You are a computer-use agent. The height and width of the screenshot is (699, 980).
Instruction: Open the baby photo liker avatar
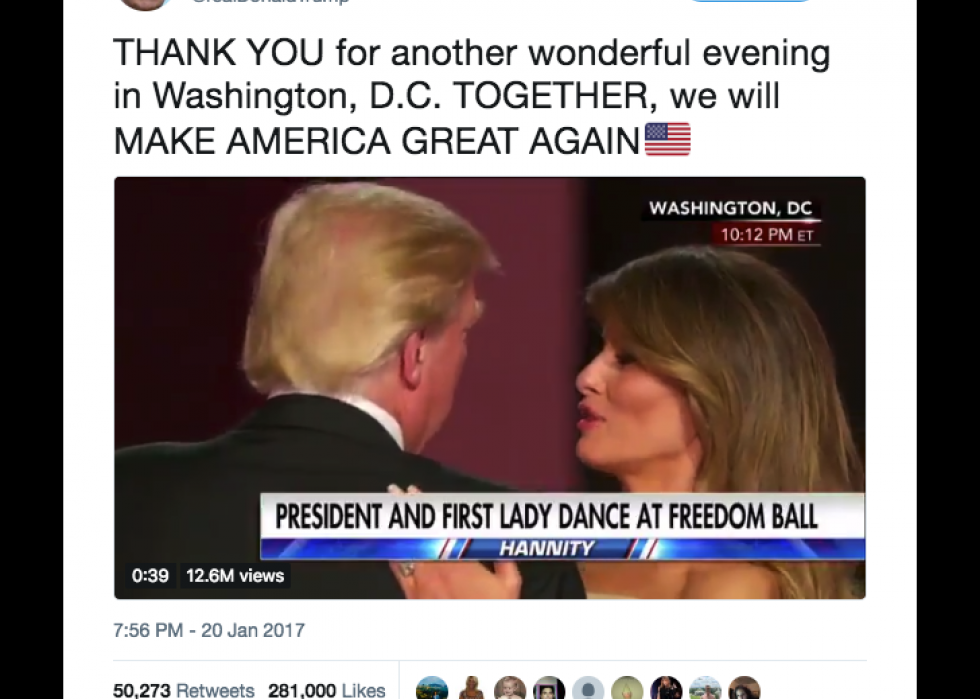point(510,689)
